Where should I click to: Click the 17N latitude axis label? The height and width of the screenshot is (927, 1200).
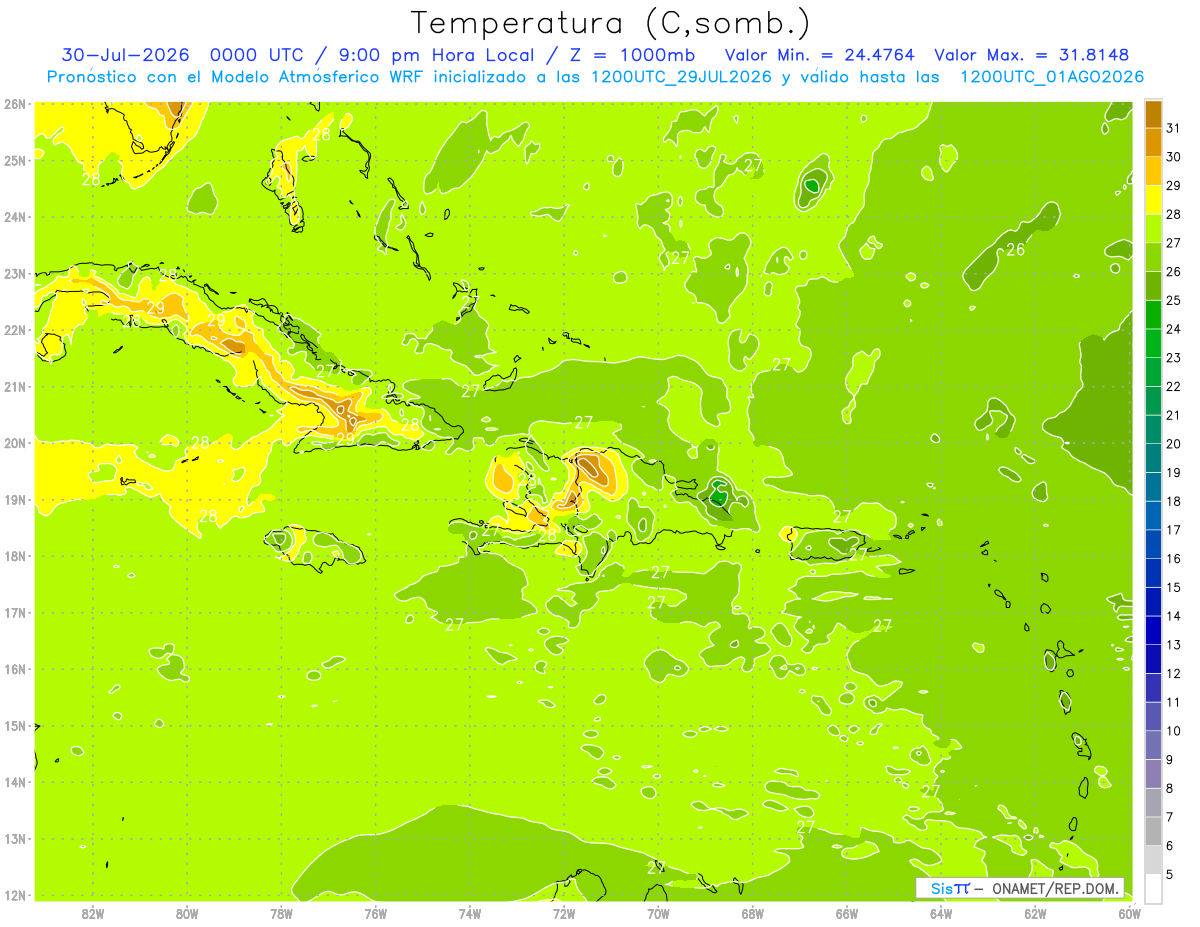pyautogui.click(x=14, y=612)
